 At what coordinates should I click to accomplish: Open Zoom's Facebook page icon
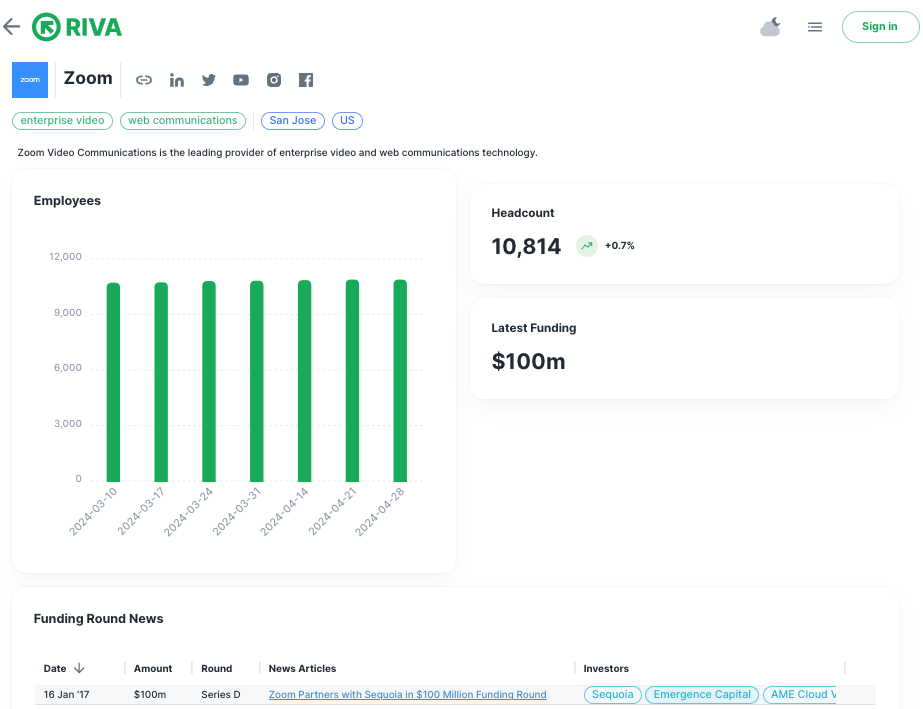(x=306, y=80)
